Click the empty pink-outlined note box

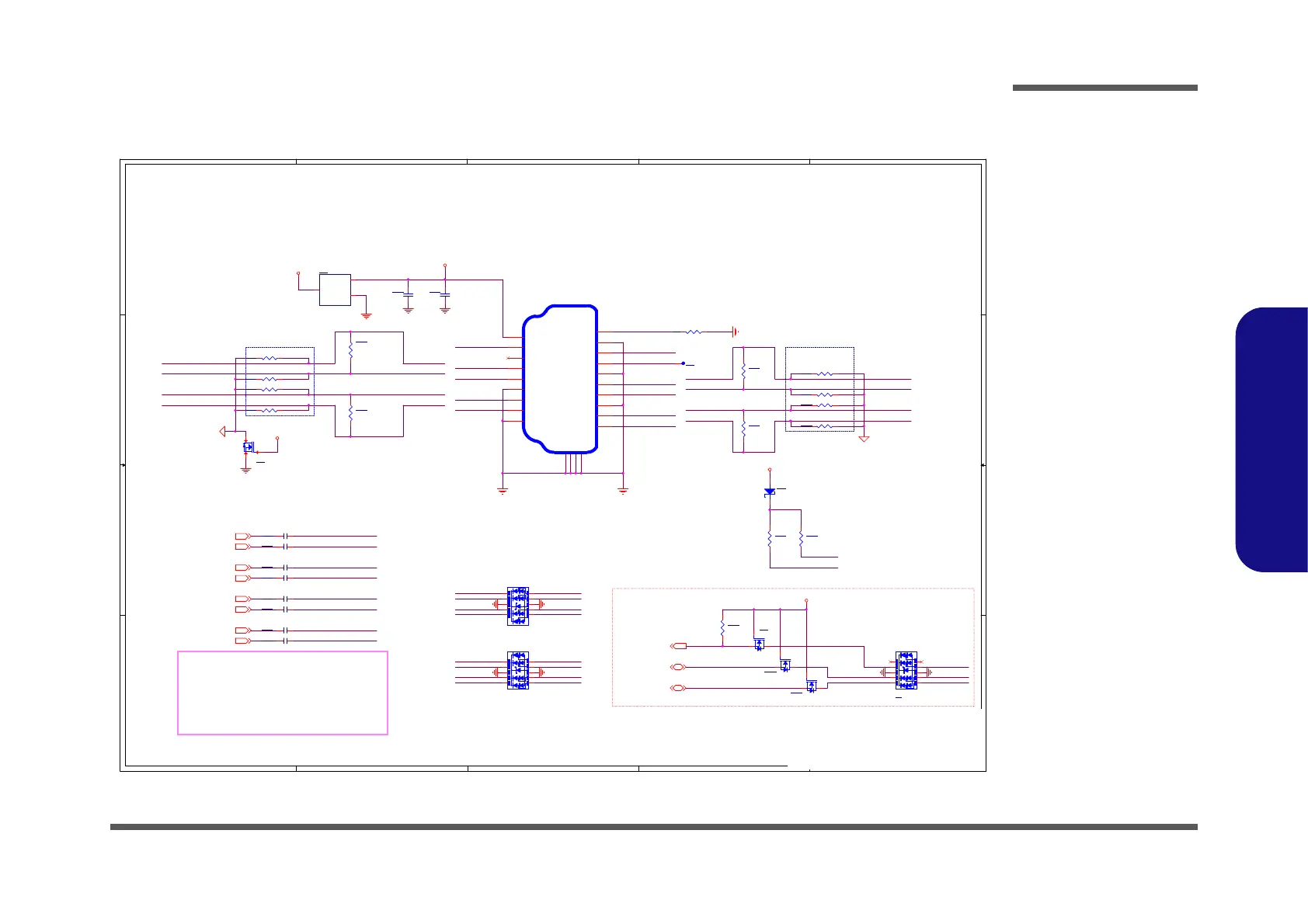pos(283,693)
